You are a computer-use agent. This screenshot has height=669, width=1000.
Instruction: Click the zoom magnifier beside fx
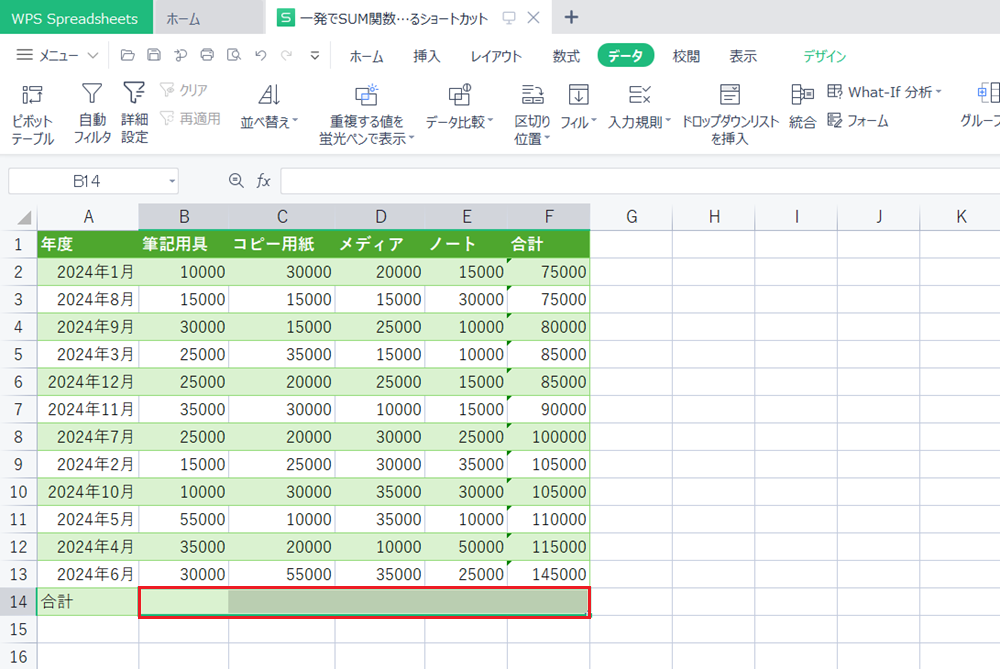coord(236,181)
